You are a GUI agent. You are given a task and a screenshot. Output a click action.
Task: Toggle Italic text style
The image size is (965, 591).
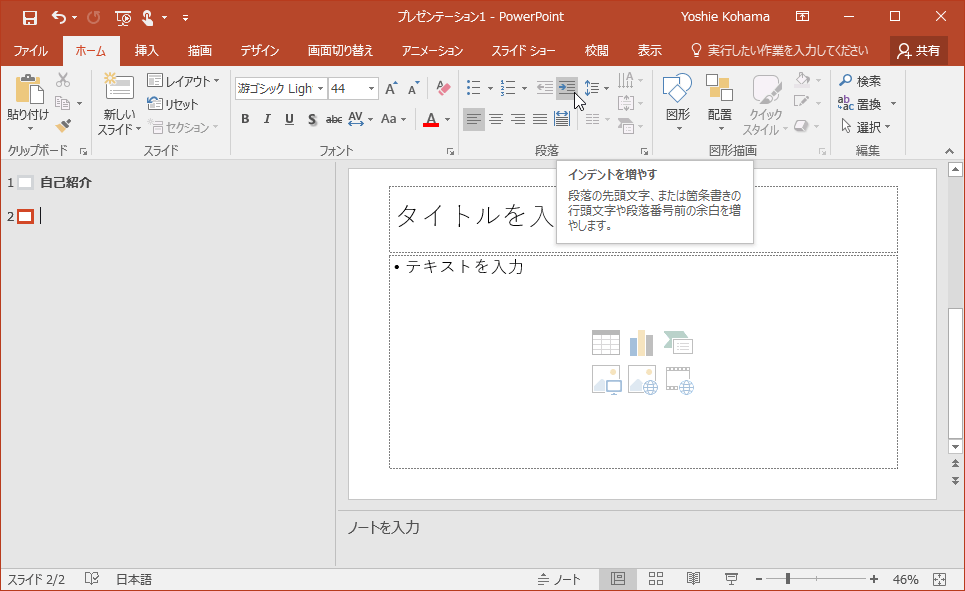[267, 119]
